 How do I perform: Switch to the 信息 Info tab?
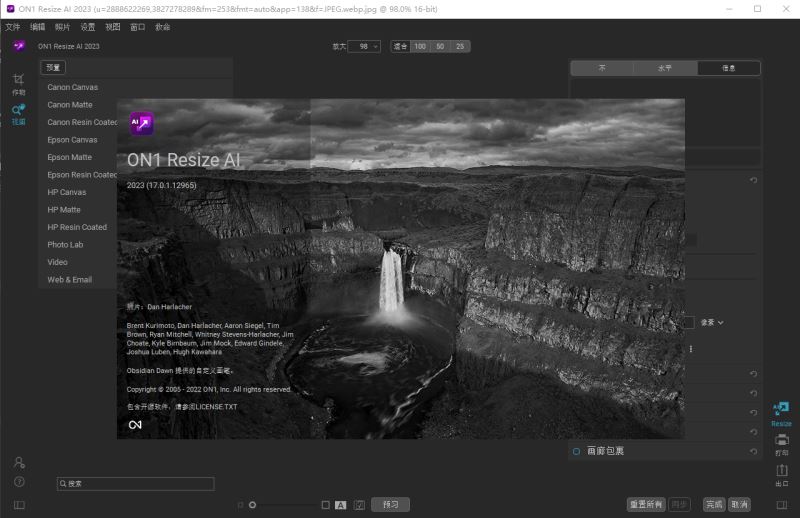pos(729,68)
